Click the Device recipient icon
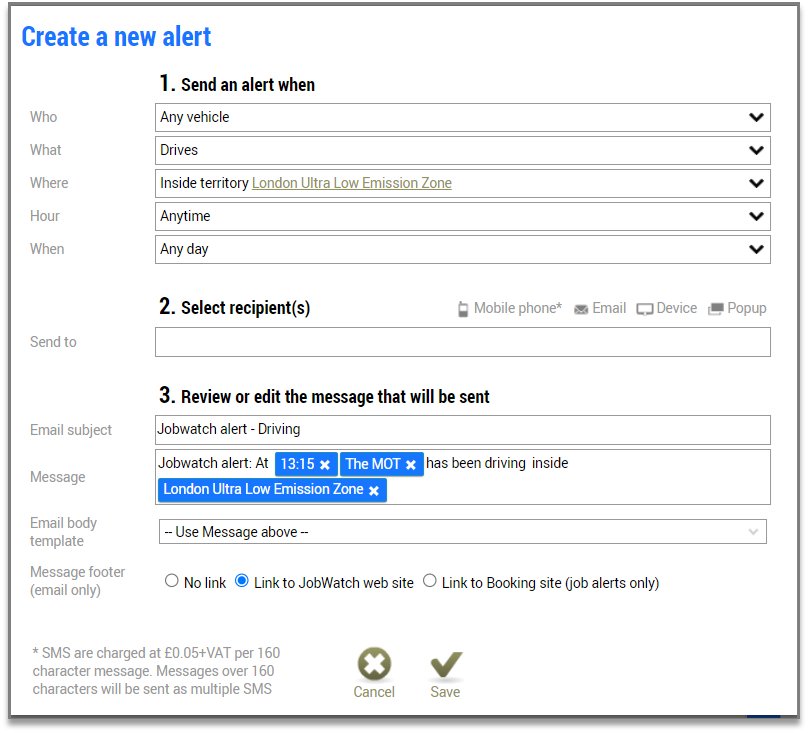Image resolution: width=808 pixels, height=733 pixels. [645, 309]
